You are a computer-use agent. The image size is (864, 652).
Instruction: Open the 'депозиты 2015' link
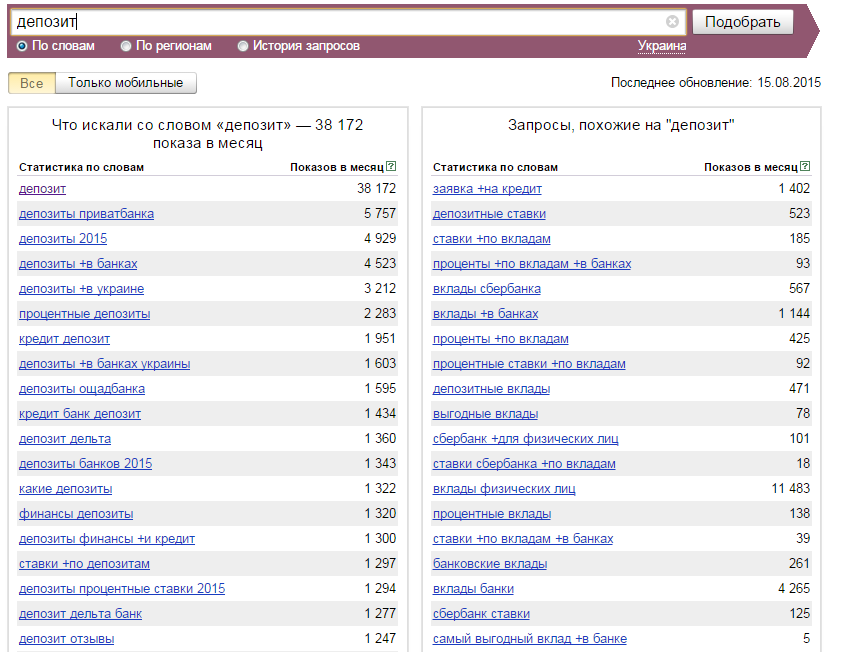[63, 239]
